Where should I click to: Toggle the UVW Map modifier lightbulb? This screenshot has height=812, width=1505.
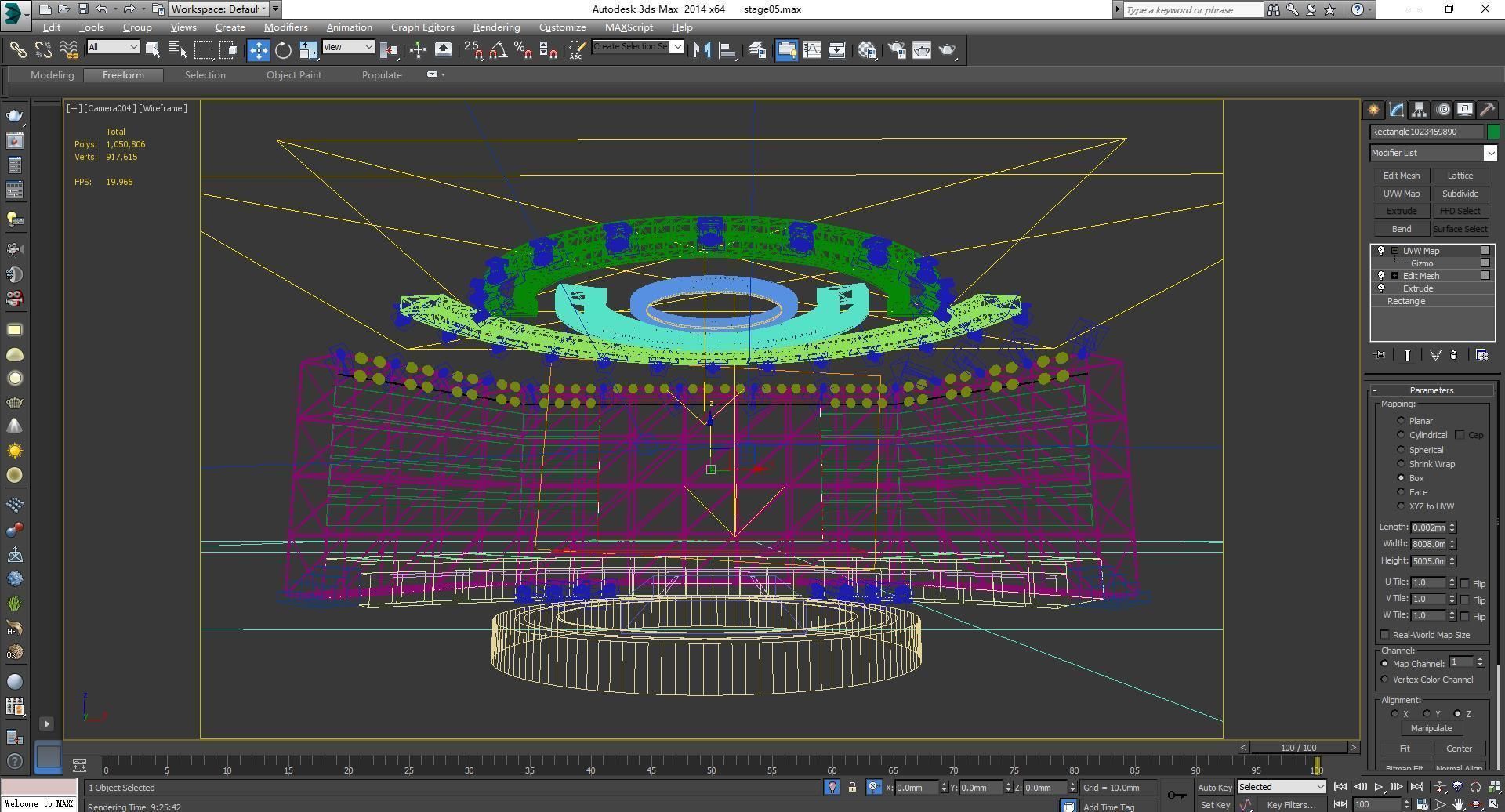pos(1381,251)
